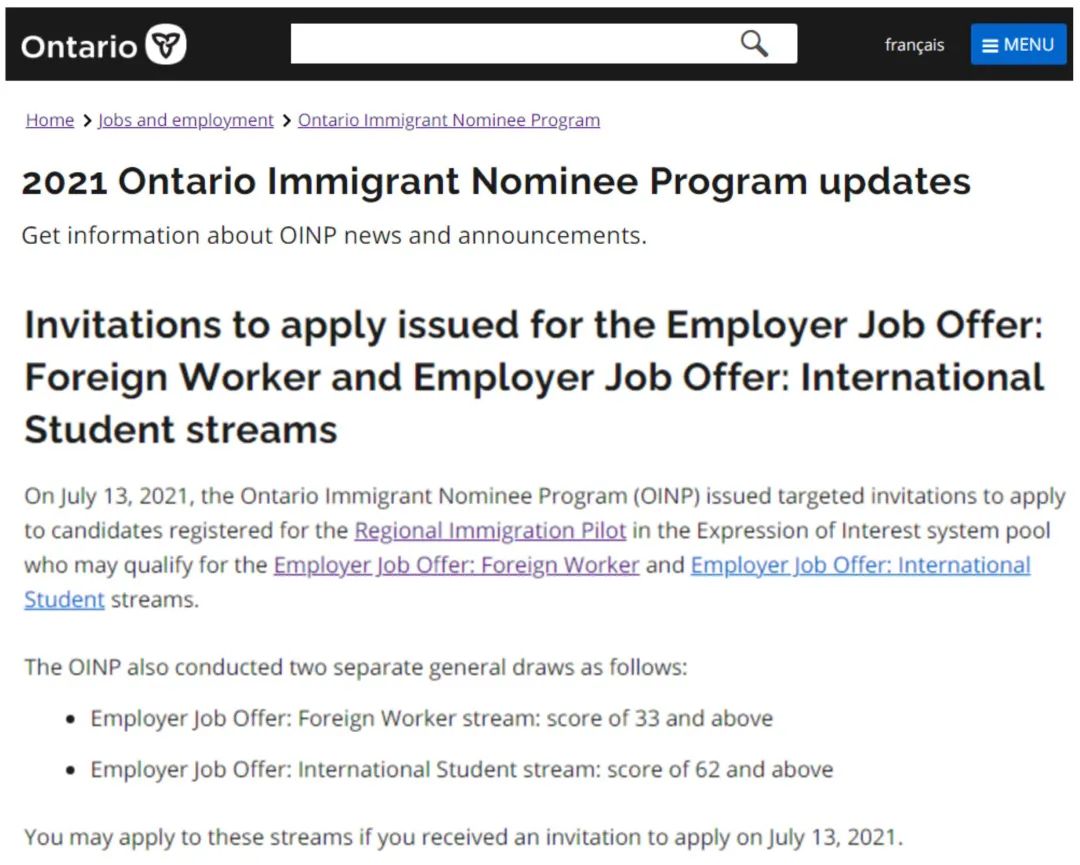Follow Employer Job Offer: International Student link
1080x865 pixels.
[x=860, y=565]
